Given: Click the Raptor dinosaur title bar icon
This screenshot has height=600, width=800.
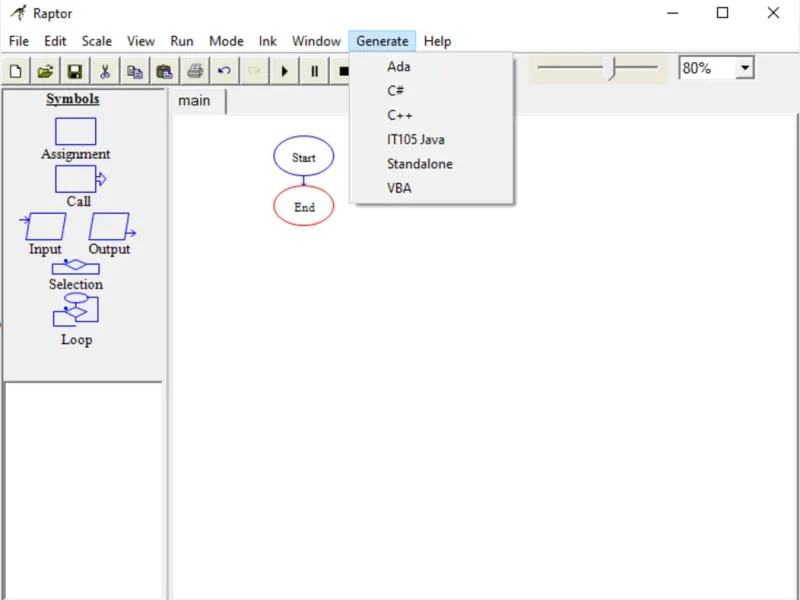Looking at the screenshot, I should click(18, 13).
